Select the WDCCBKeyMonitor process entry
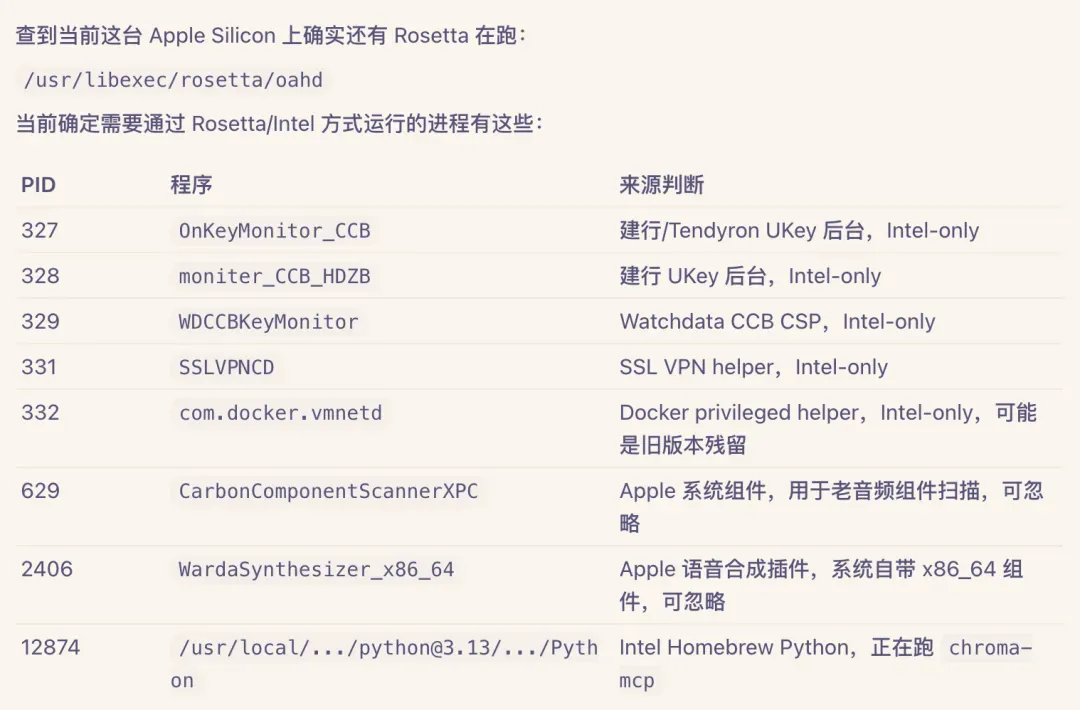 pyautogui.click(x=269, y=322)
